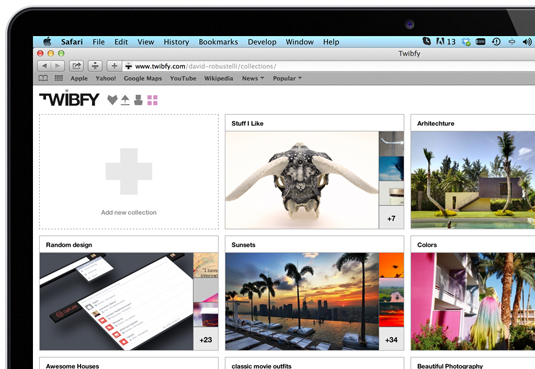Click the volume speaker icon

pyautogui.click(x=527, y=42)
